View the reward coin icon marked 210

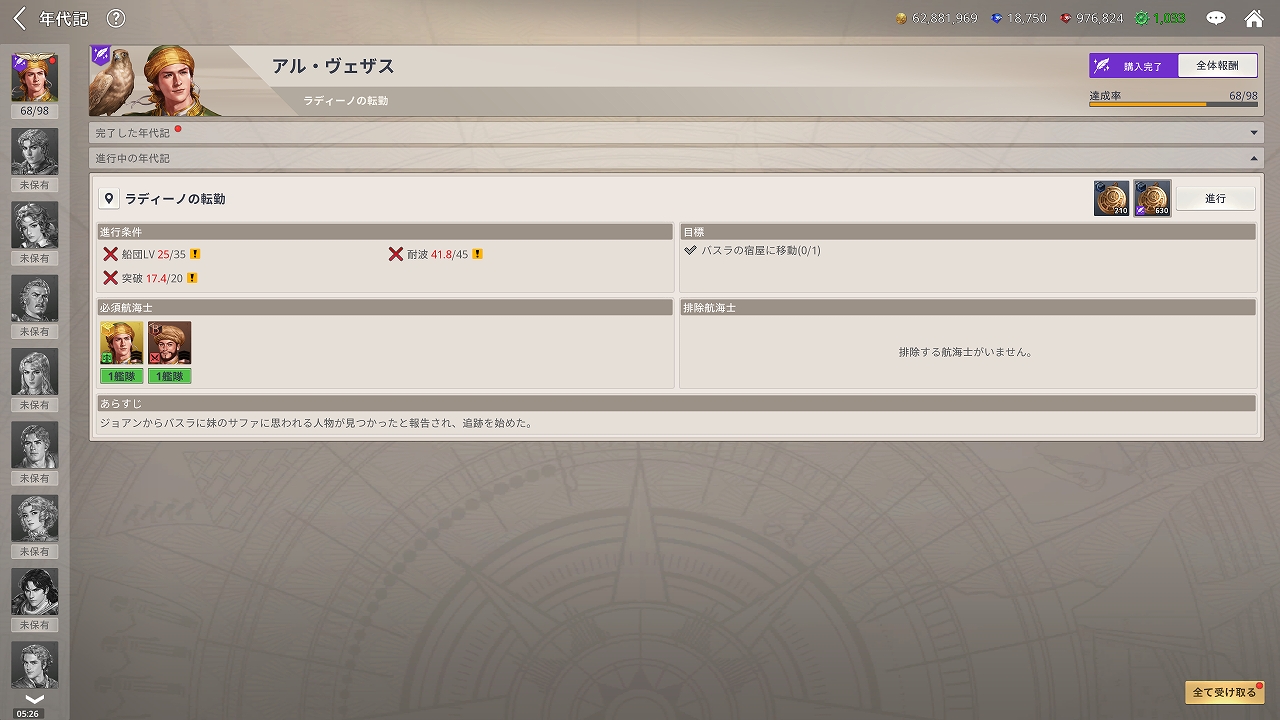(1111, 198)
